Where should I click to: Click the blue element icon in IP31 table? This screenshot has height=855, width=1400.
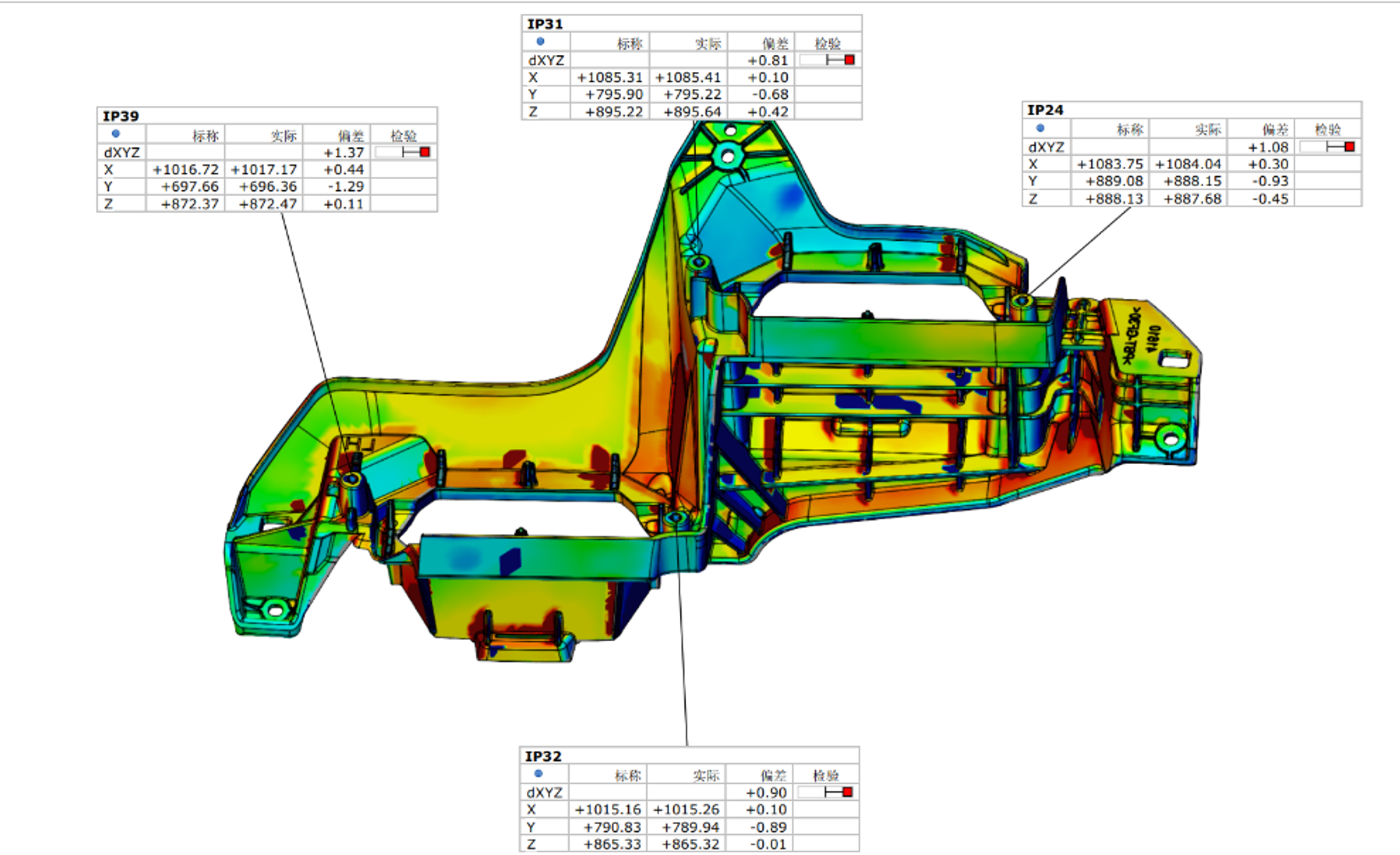pos(542,42)
